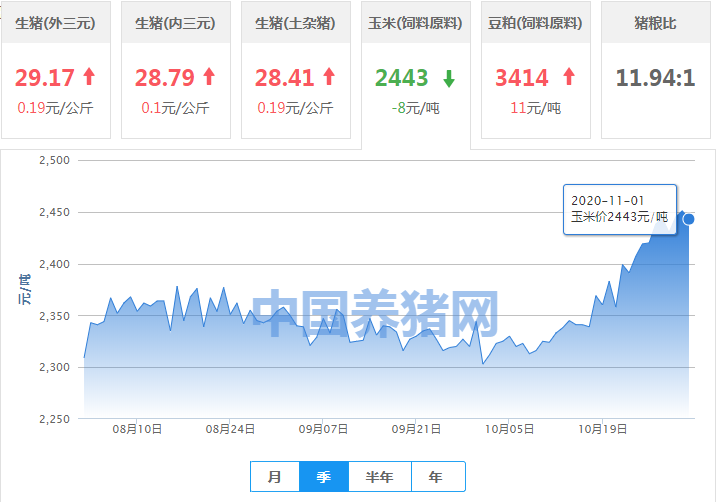717x502 pixels.
Task: Click the 11.94:1 ratio value
Action: point(655,78)
